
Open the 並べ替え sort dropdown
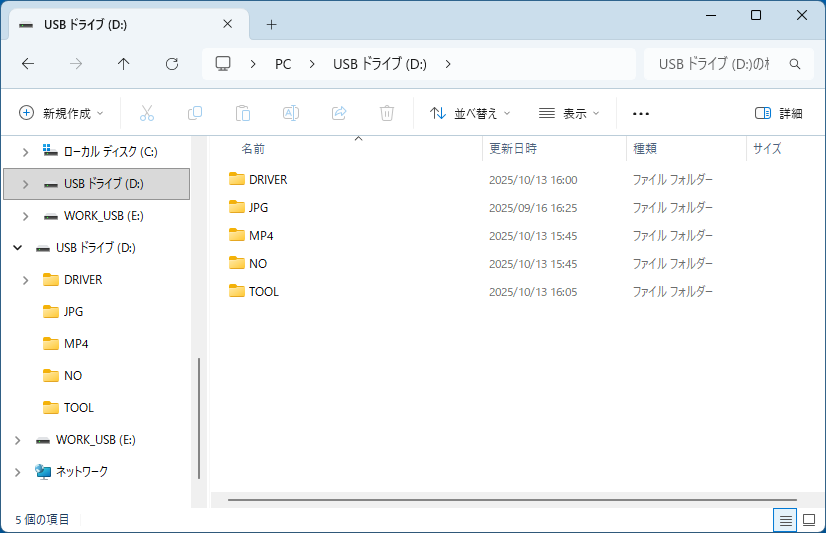(x=470, y=113)
